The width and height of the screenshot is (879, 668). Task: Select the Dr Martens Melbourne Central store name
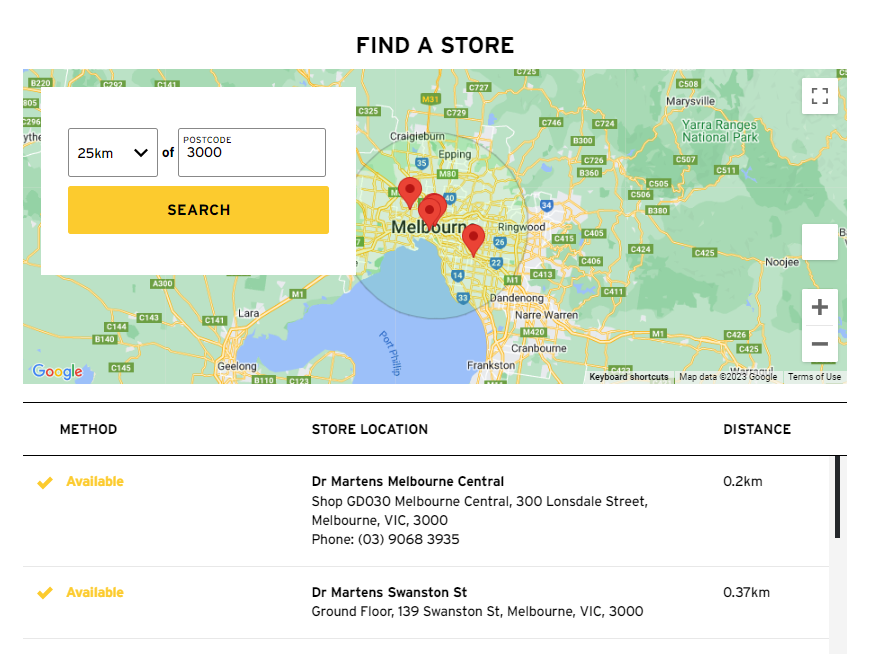click(x=408, y=481)
